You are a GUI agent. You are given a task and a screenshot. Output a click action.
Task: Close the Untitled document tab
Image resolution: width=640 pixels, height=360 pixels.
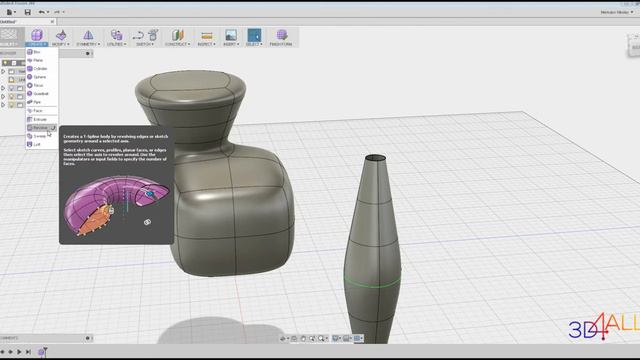coord(52,22)
